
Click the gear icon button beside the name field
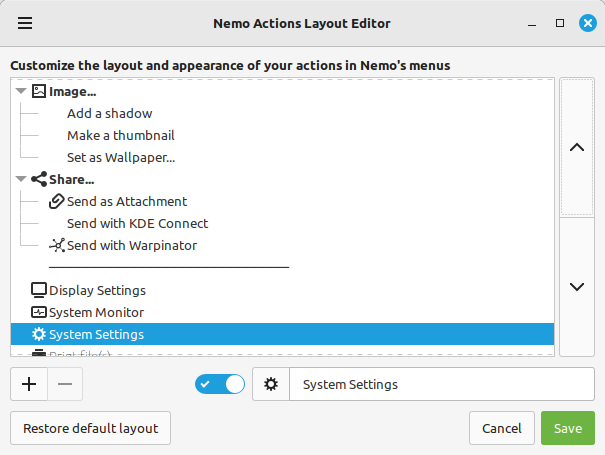click(x=271, y=385)
